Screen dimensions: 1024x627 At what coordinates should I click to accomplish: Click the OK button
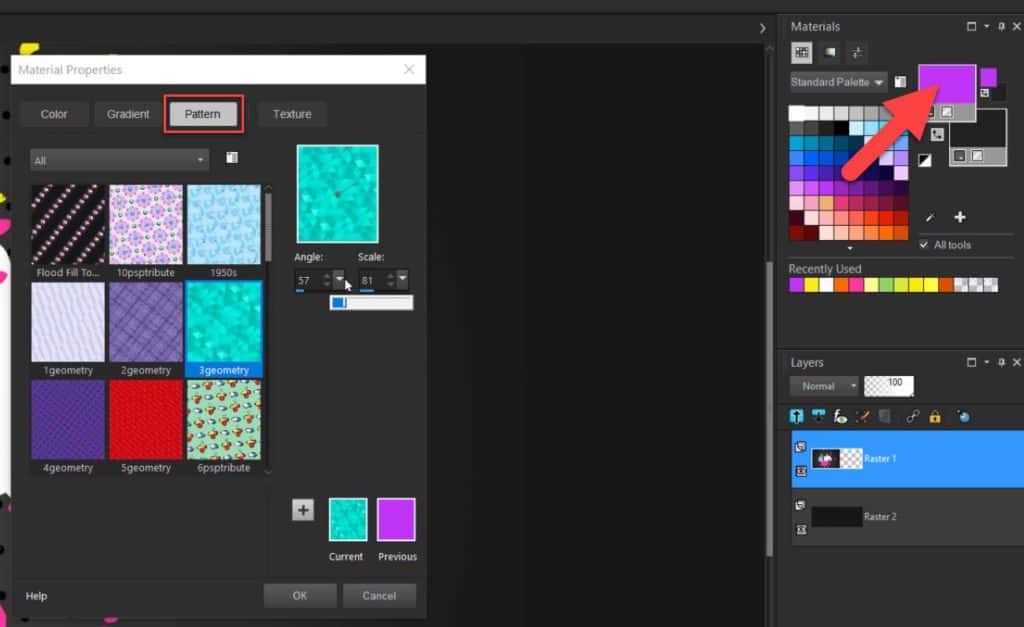coord(299,595)
